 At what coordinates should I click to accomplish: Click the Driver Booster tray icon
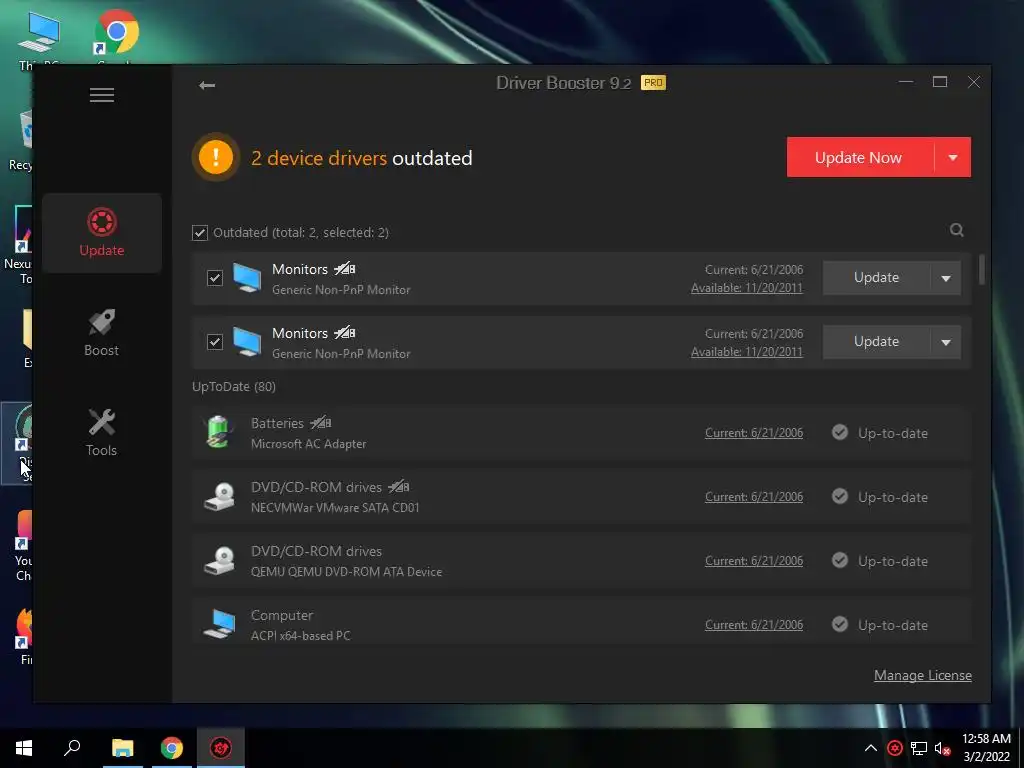pos(895,748)
